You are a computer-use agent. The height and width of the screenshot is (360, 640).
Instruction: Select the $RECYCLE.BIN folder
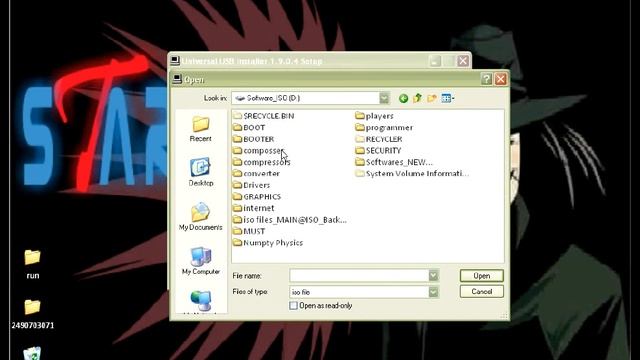[264, 116]
